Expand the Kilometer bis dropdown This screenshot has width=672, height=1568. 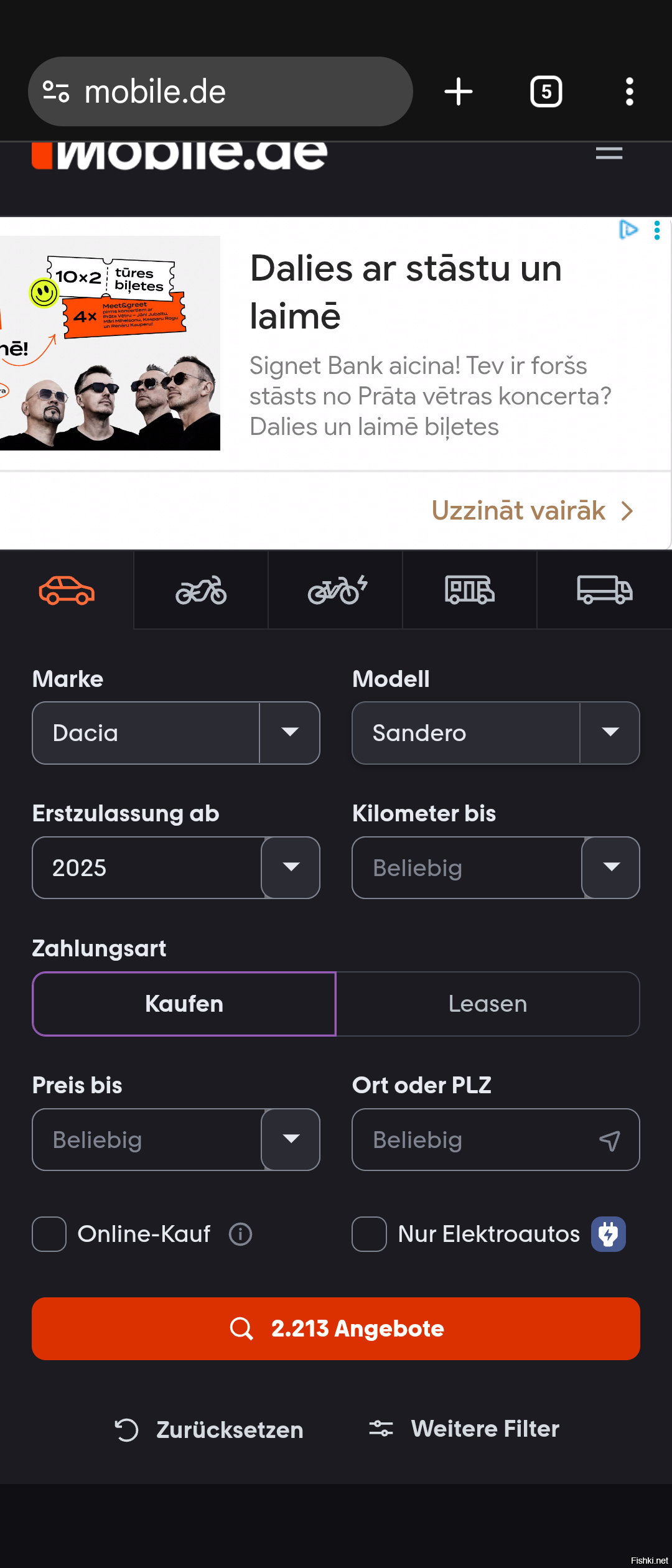(x=496, y=867)
